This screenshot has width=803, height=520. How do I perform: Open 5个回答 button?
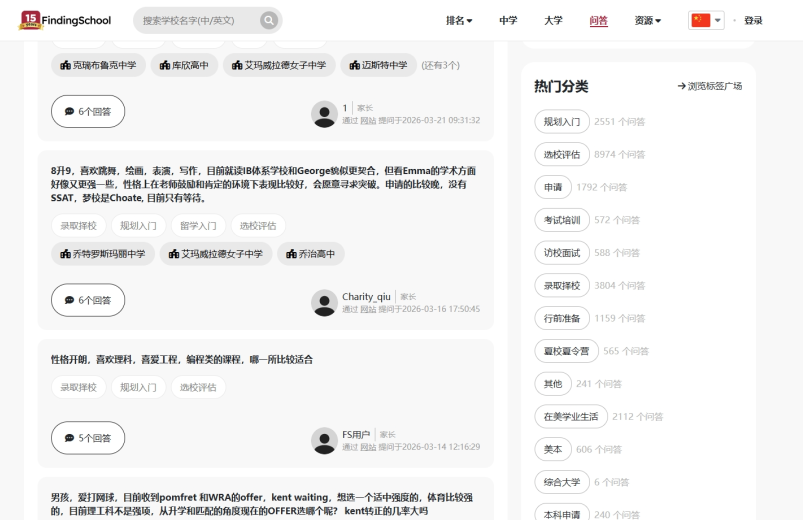click(x=88, y=438)
